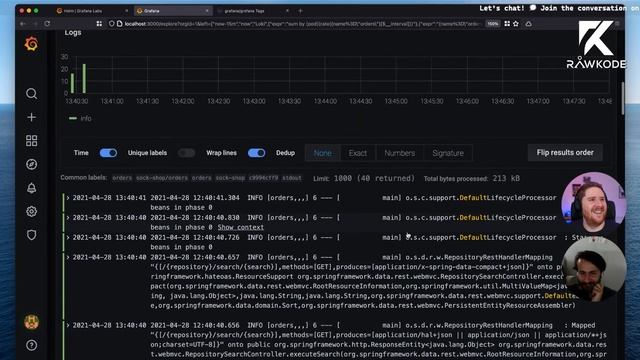Open the Grafana search icon in sidebar

(x=31, y=94)
